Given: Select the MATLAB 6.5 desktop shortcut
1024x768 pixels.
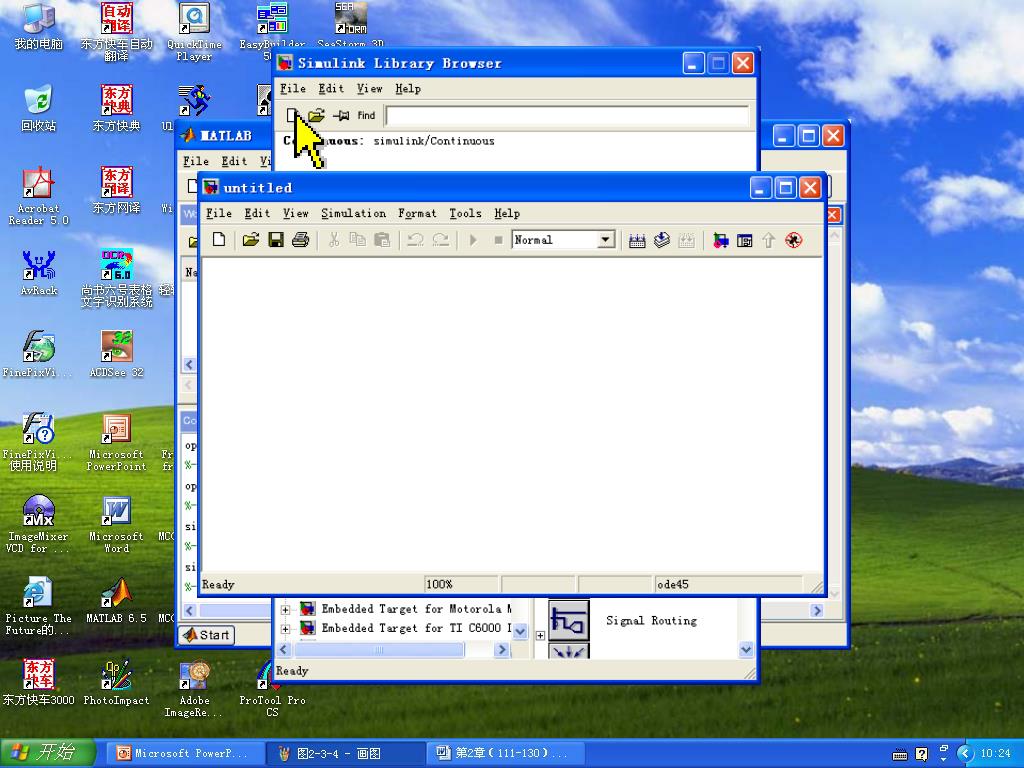Looking at the screenshot, I should click(116, 601).
